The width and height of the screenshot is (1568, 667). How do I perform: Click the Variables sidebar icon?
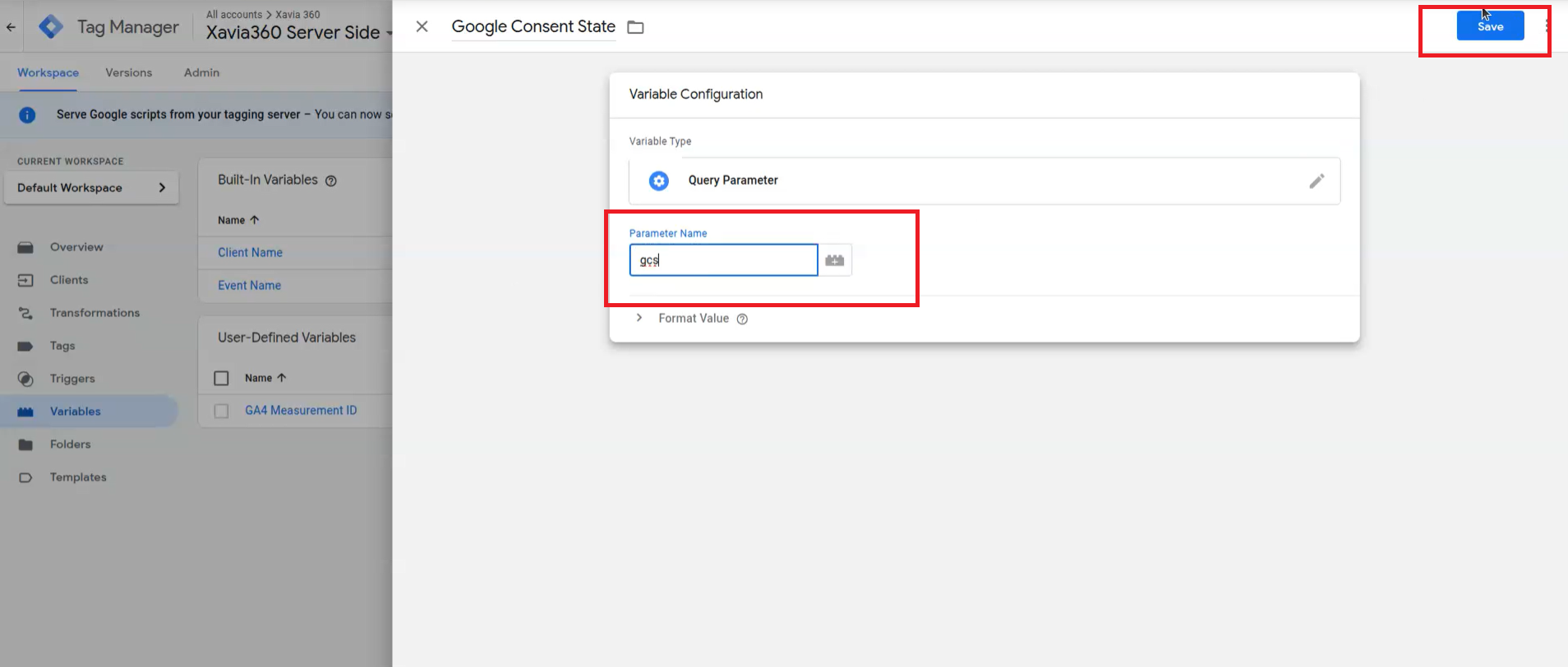tap(25, 412)
